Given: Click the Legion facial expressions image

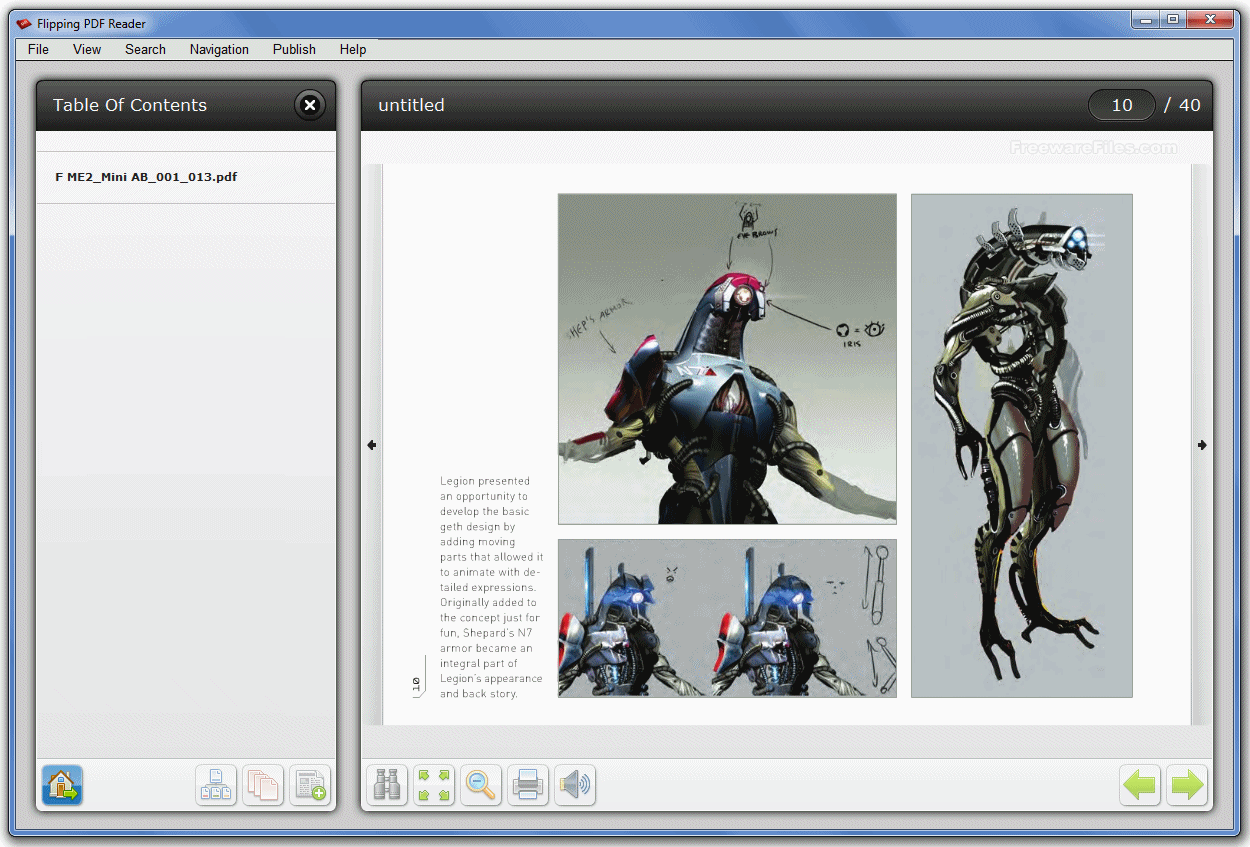Looking at the screenshot, I should click(727, 618).
